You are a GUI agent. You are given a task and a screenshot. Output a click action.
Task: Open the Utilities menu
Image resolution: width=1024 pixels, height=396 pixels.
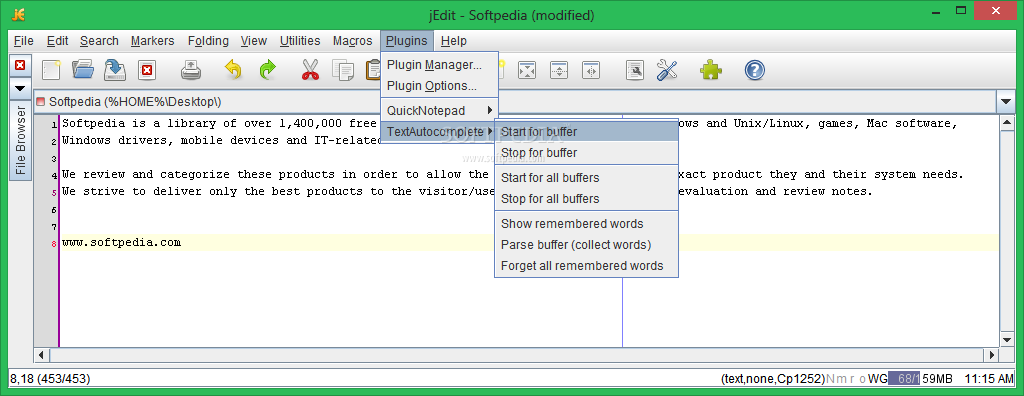(x=300, y=41)
